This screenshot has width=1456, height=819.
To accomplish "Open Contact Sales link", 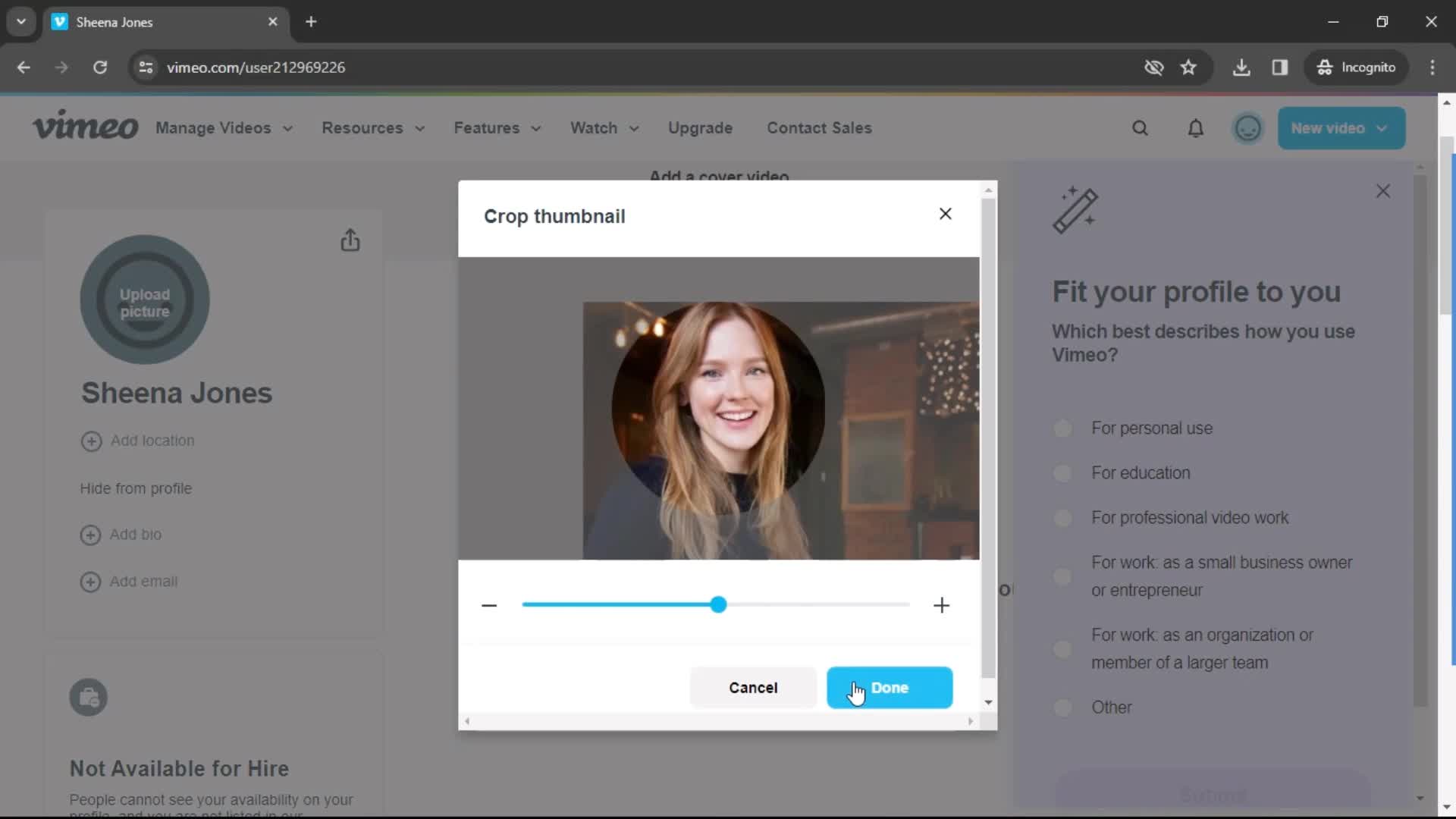I will click(819, 128).
